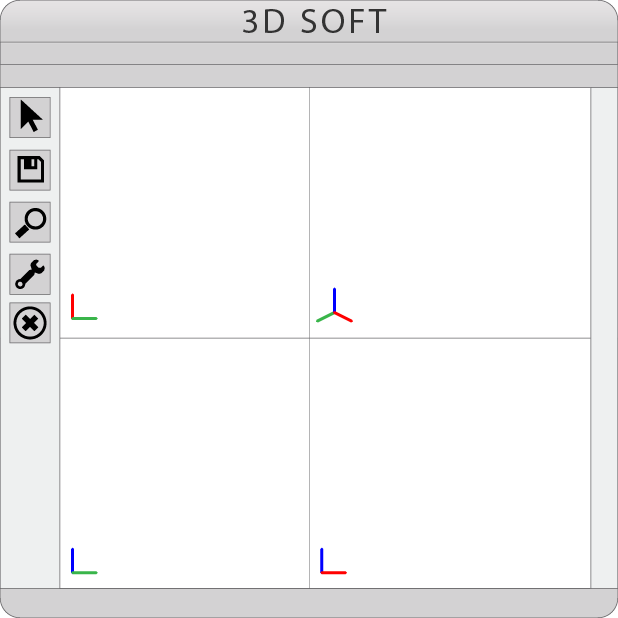Screen dimensions: 618x618
Task: Click the blue-red axis indicator bottom-right viewport
Action: [330, 563]
